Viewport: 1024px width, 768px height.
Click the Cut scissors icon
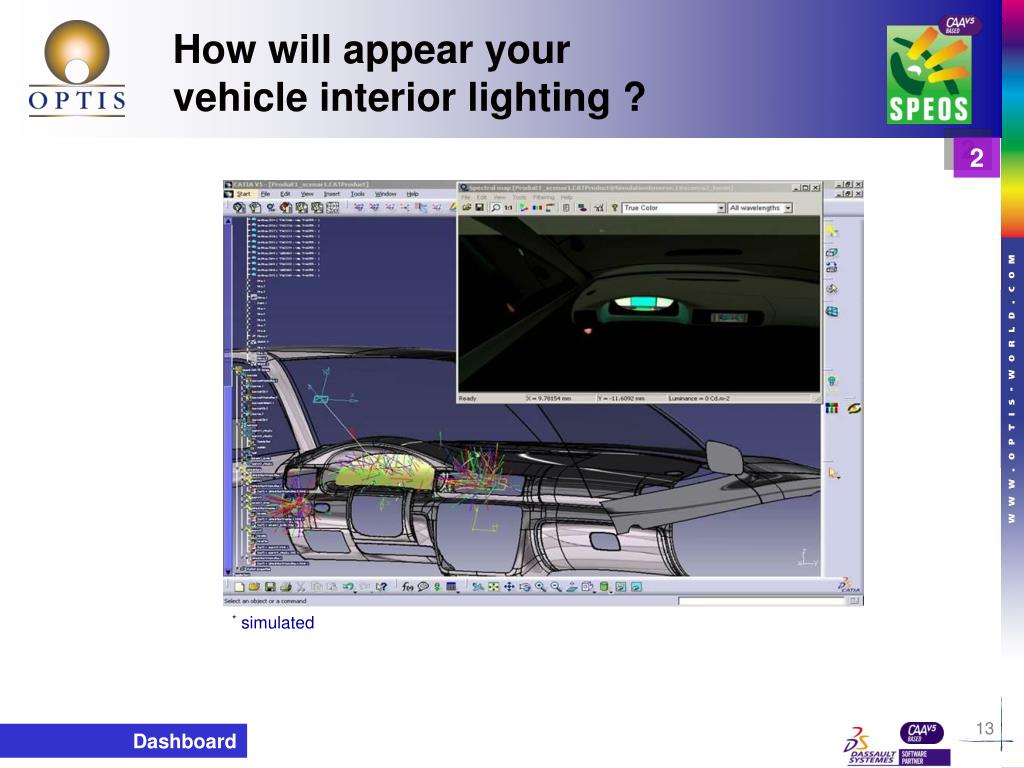301,586
